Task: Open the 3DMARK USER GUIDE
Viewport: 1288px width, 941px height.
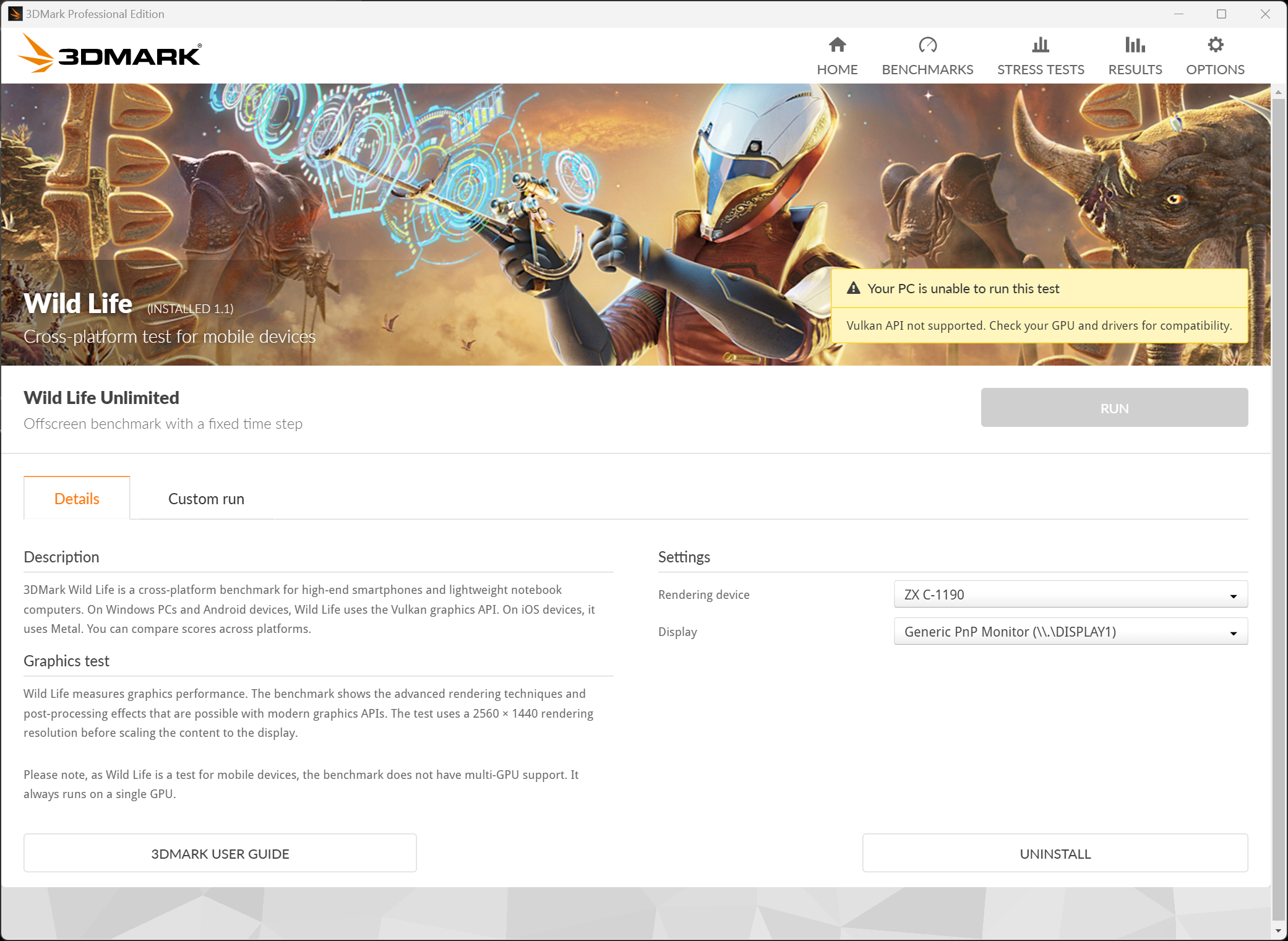Action: pyautogui.click(x=220, y=854)
